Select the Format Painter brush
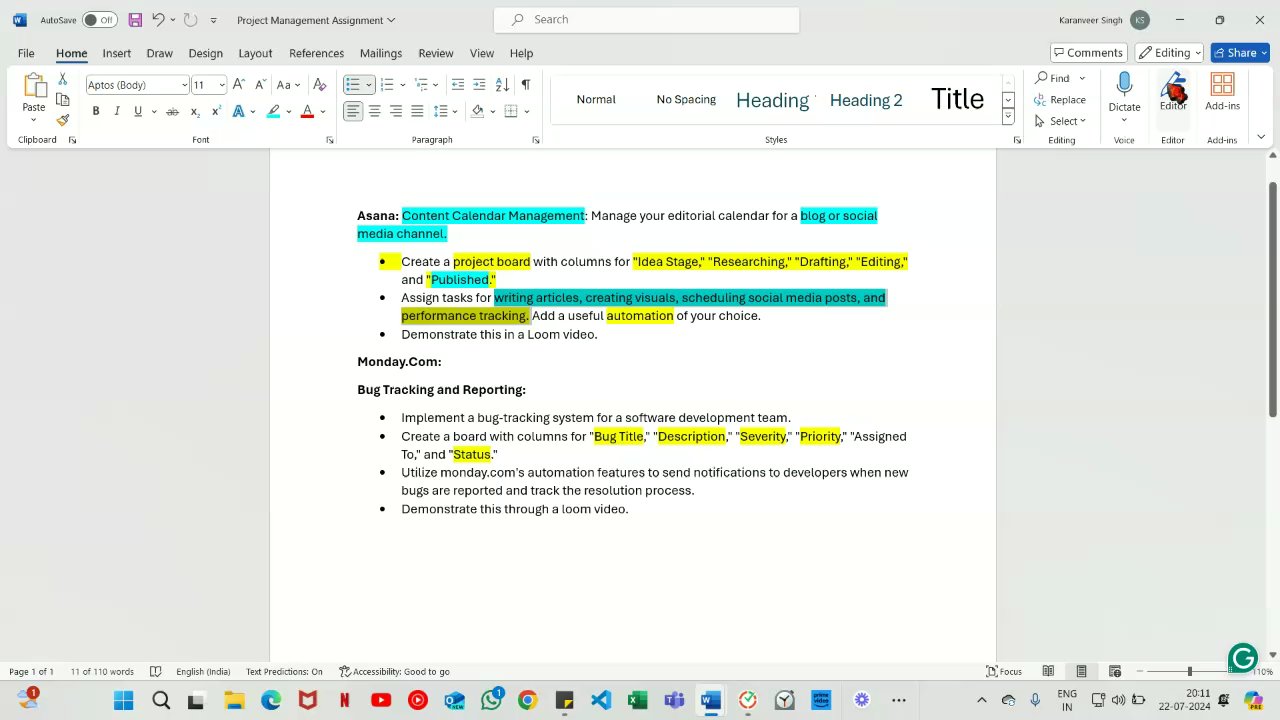This screenshot has height=720, width=1280. tap(62, 120)
